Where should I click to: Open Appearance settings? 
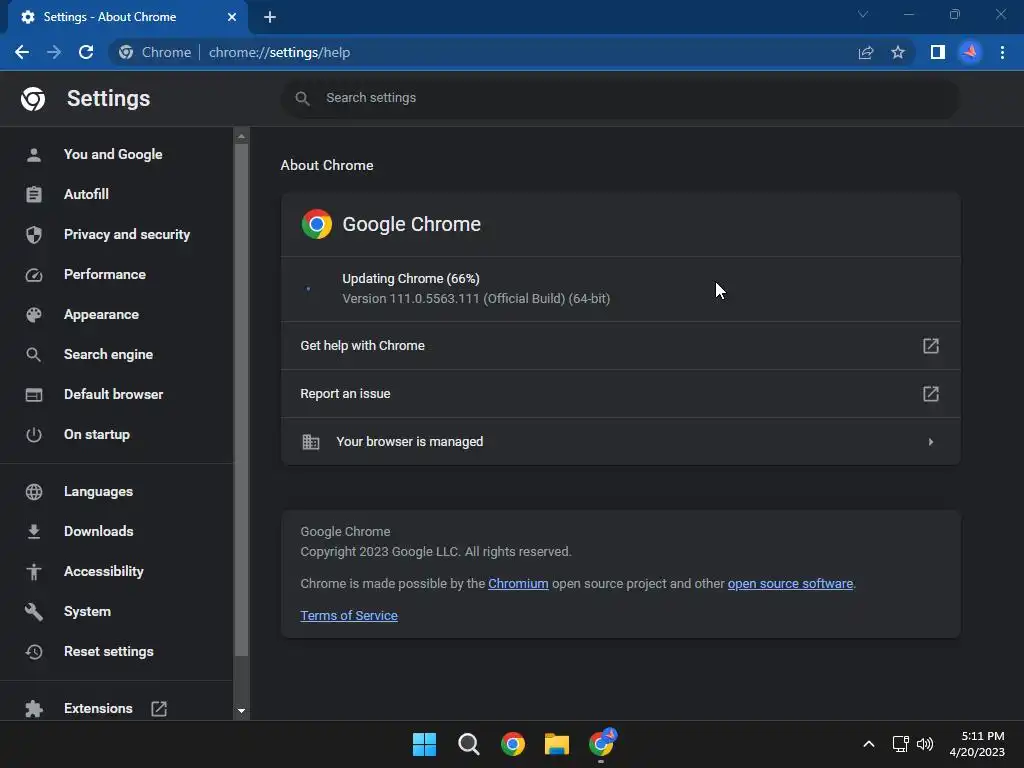(101, 314)
